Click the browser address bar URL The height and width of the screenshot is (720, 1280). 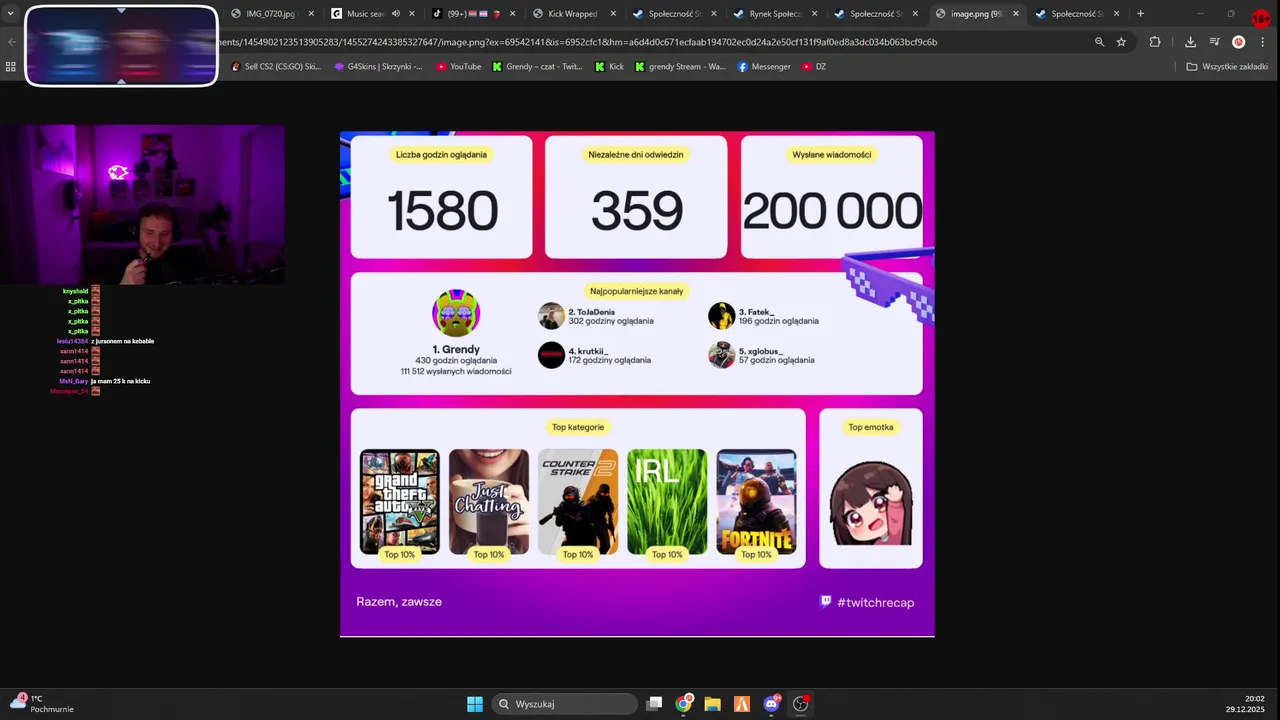tap(577, 42)
